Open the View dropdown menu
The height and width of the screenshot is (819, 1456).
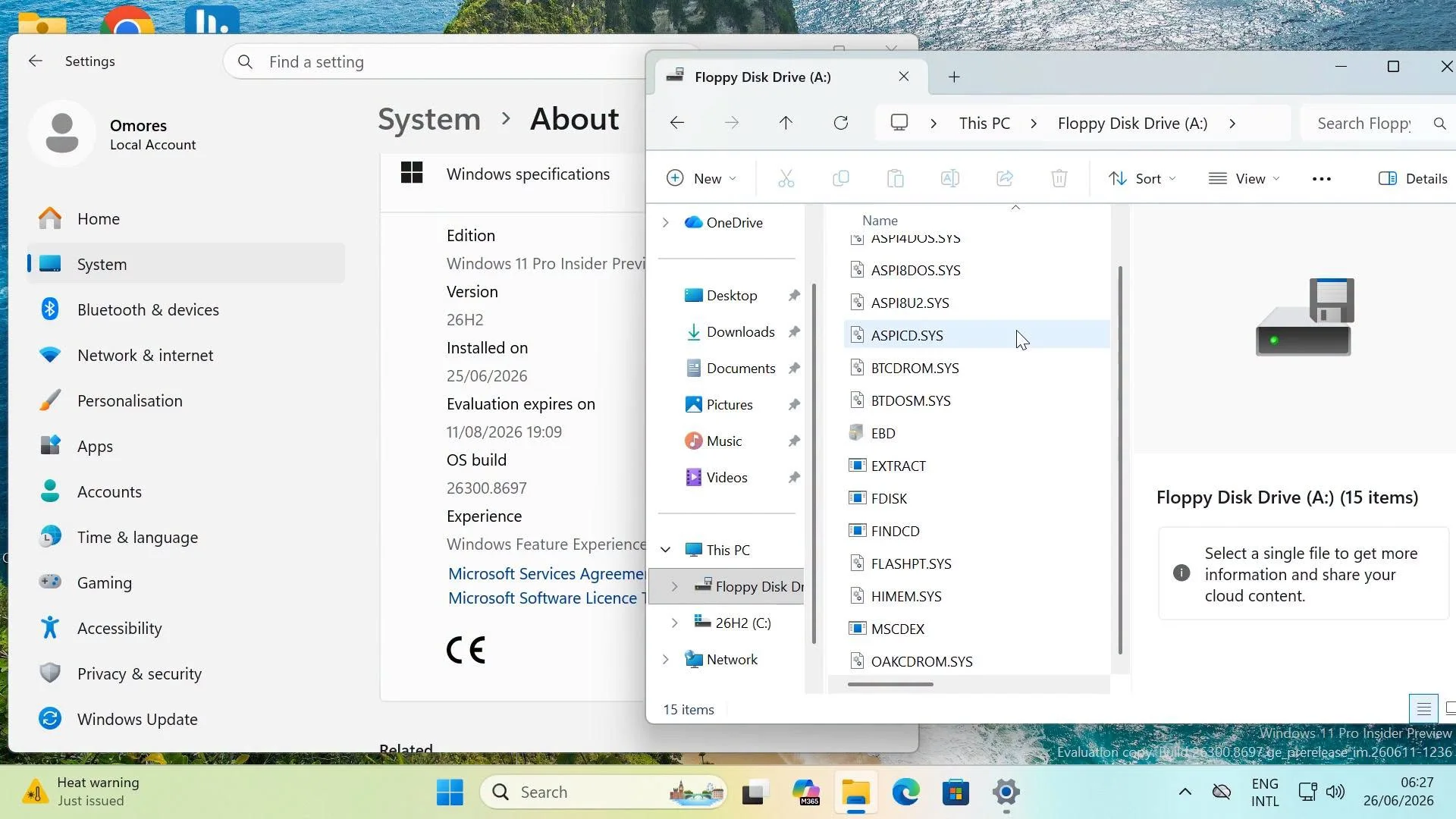pos(1244,179)
